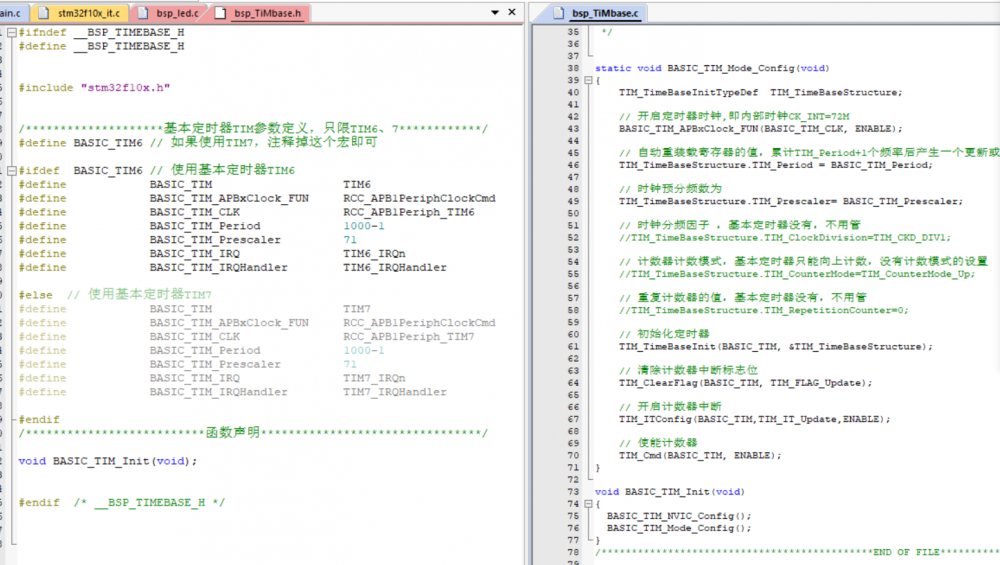
Task: Close the active editor tab with X
Action: [511, 12]
